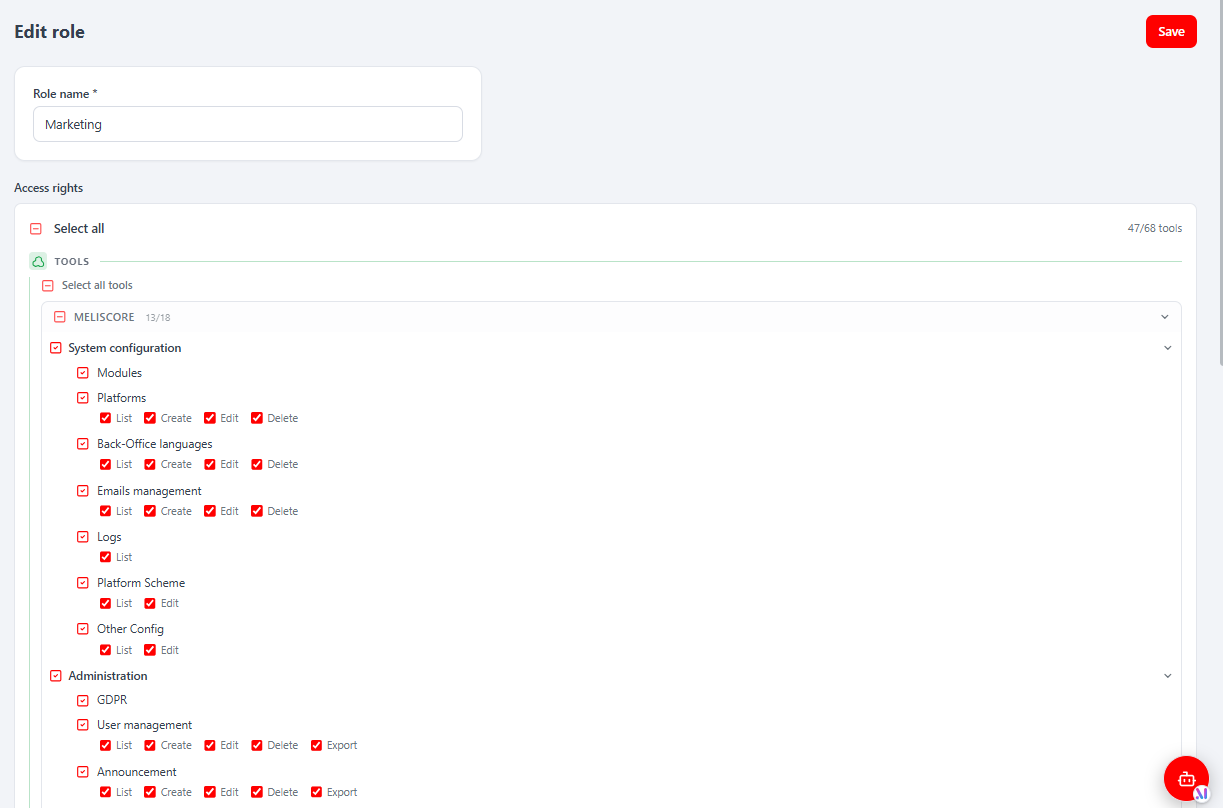Uncheck List under Announcement
1223x808 pixels.
tap(105, 792)
